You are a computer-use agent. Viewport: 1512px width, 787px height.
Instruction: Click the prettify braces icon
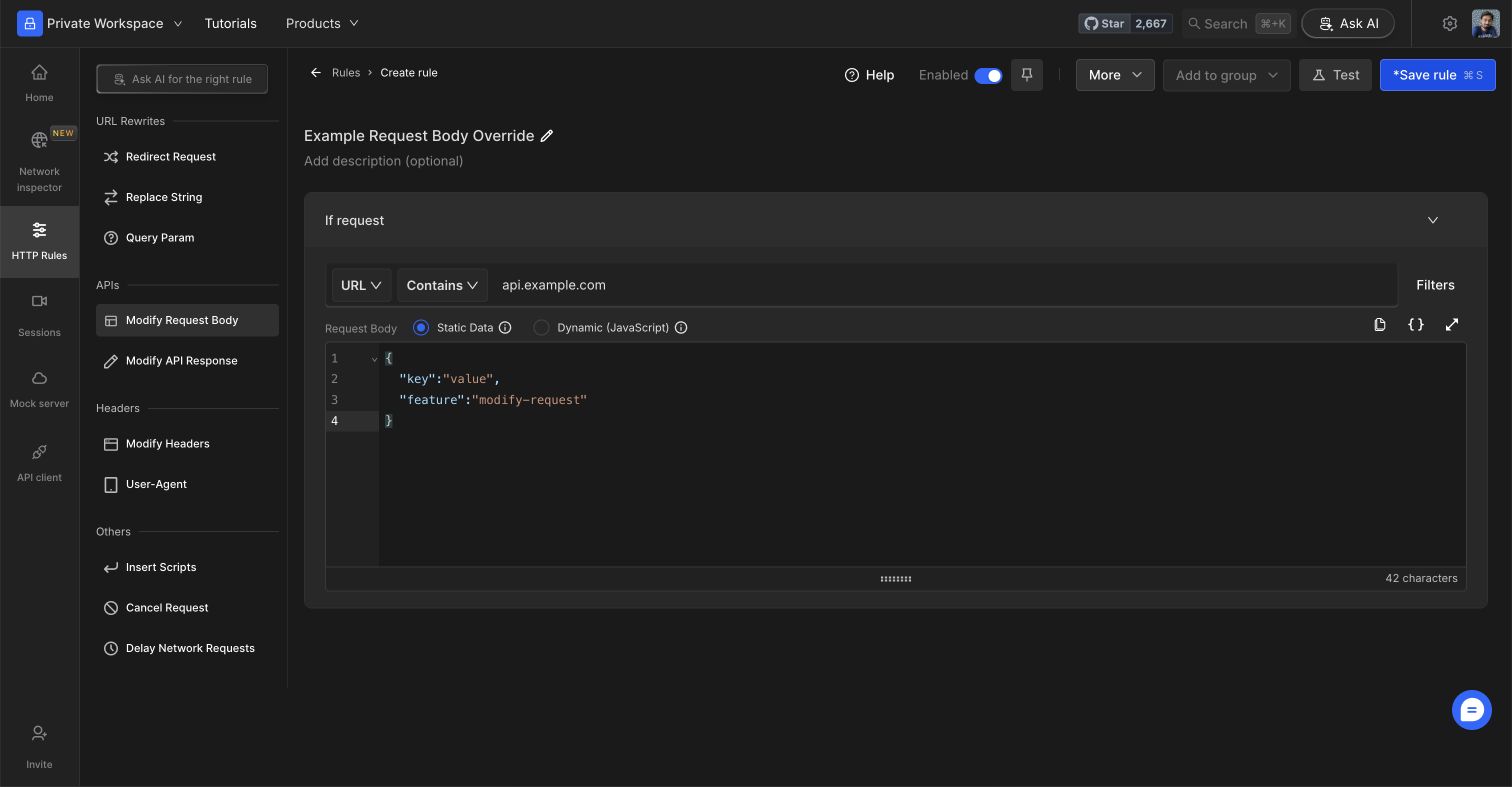tap(1415, 324)
